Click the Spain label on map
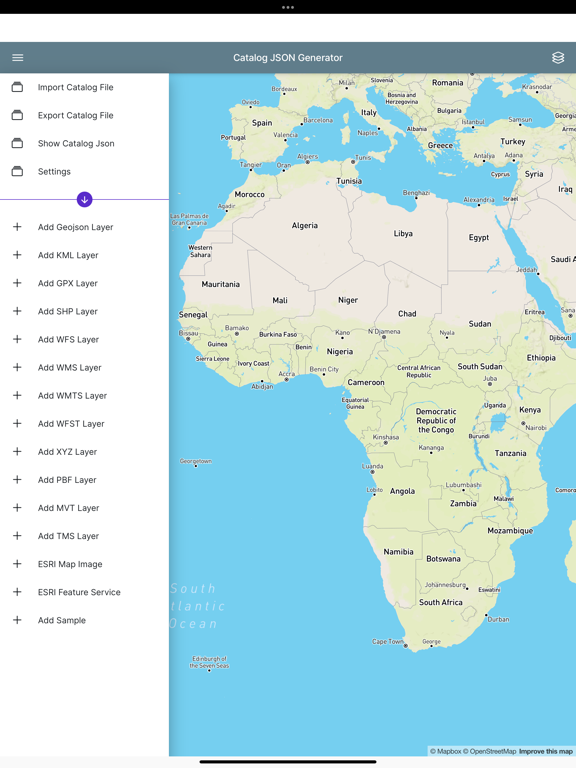Image resolution: width=576 pixels, height=768 pixels. [262, 123]
